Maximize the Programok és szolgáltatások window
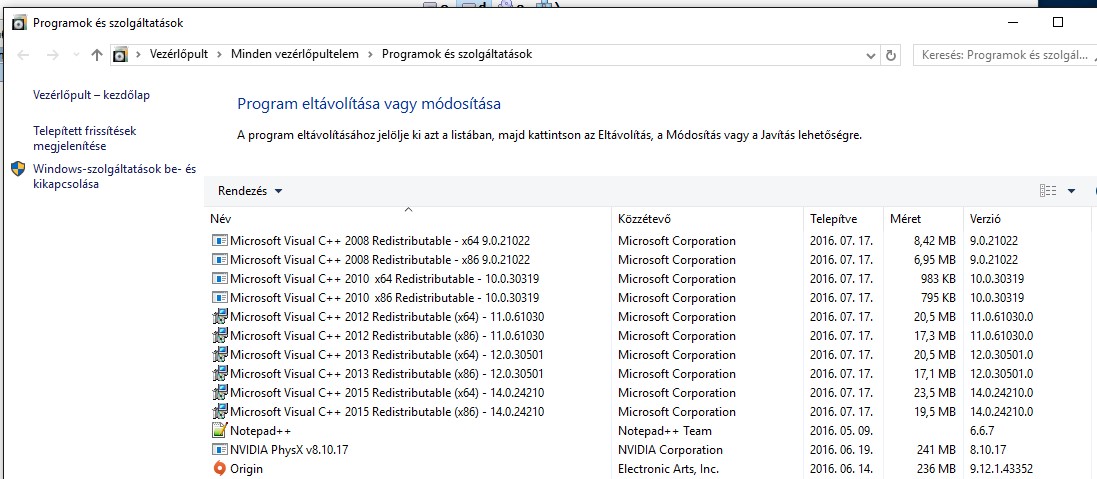This screenshot has width=1097, height=479. (x=1058, y=22)
